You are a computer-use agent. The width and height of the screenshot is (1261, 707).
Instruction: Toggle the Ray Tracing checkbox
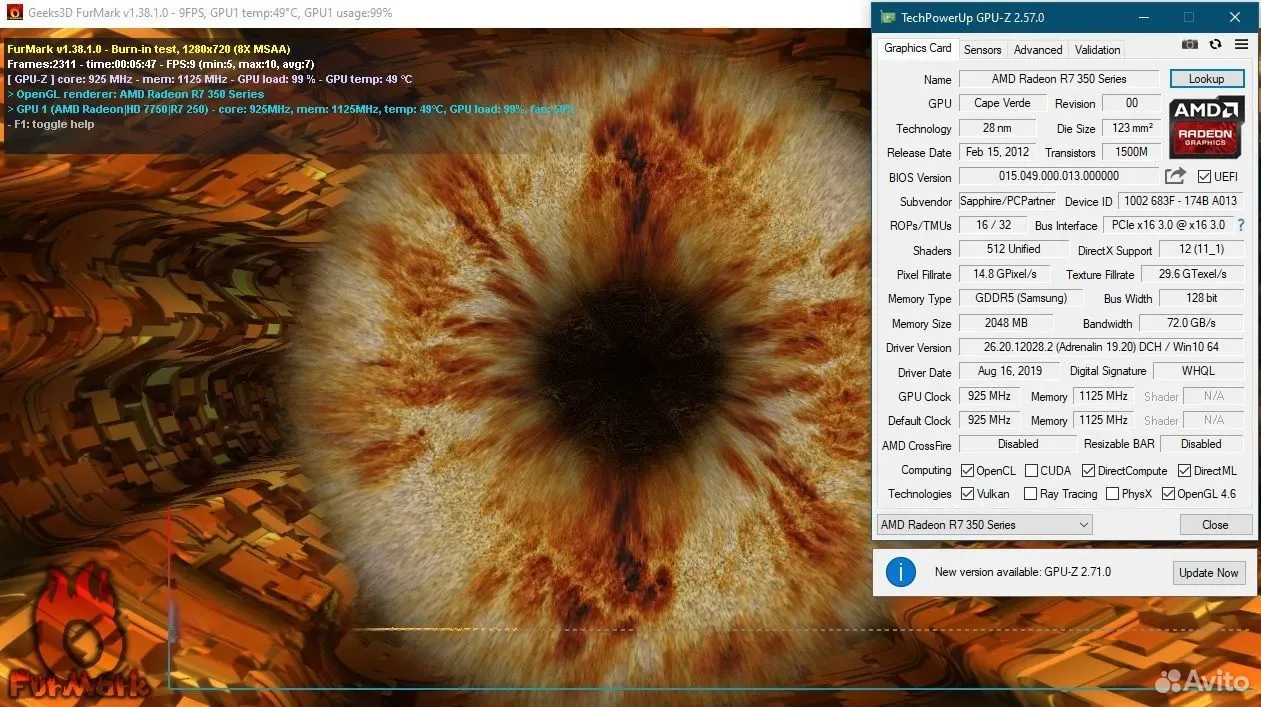point(1030,494)
